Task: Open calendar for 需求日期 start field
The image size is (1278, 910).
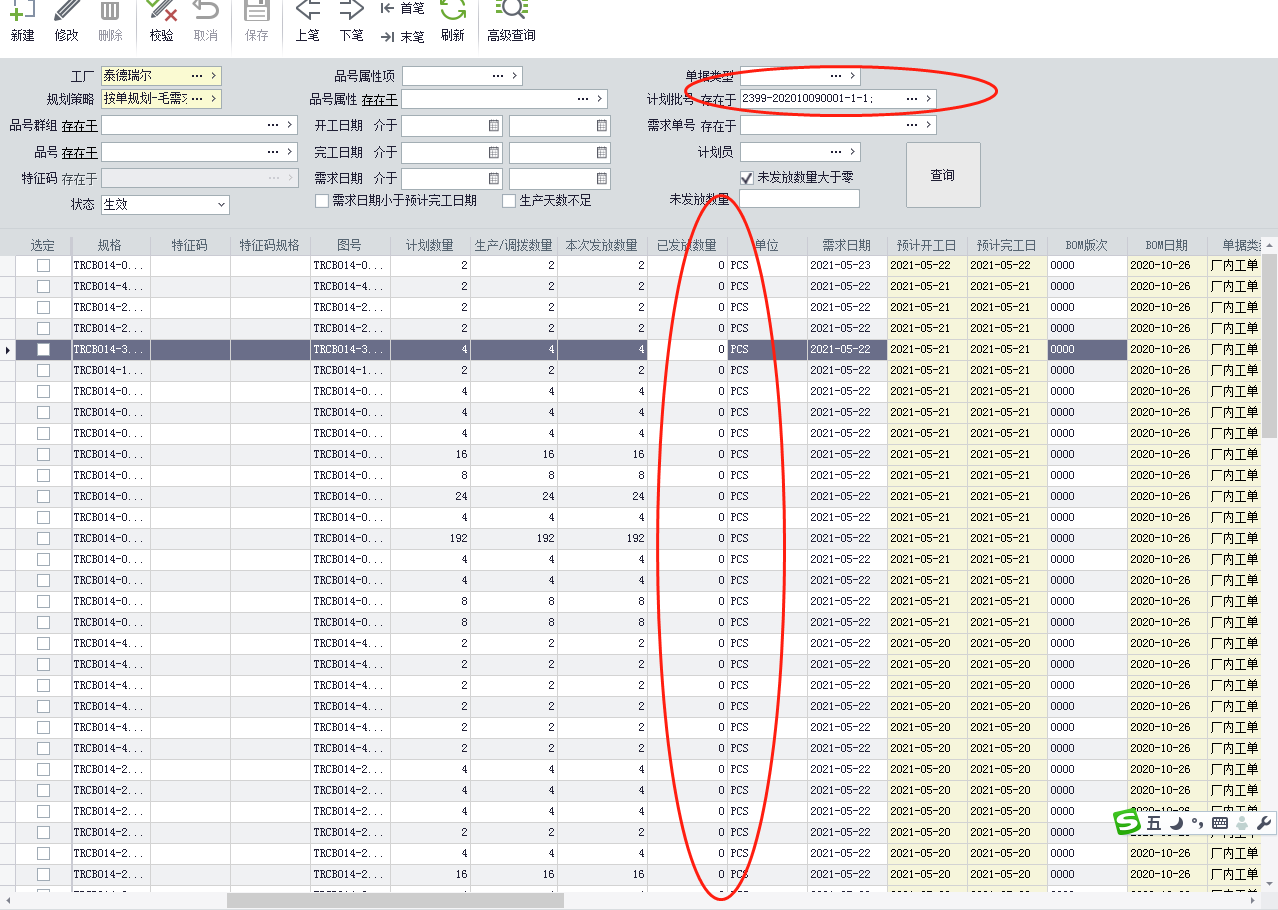Action: pos(494,179)
